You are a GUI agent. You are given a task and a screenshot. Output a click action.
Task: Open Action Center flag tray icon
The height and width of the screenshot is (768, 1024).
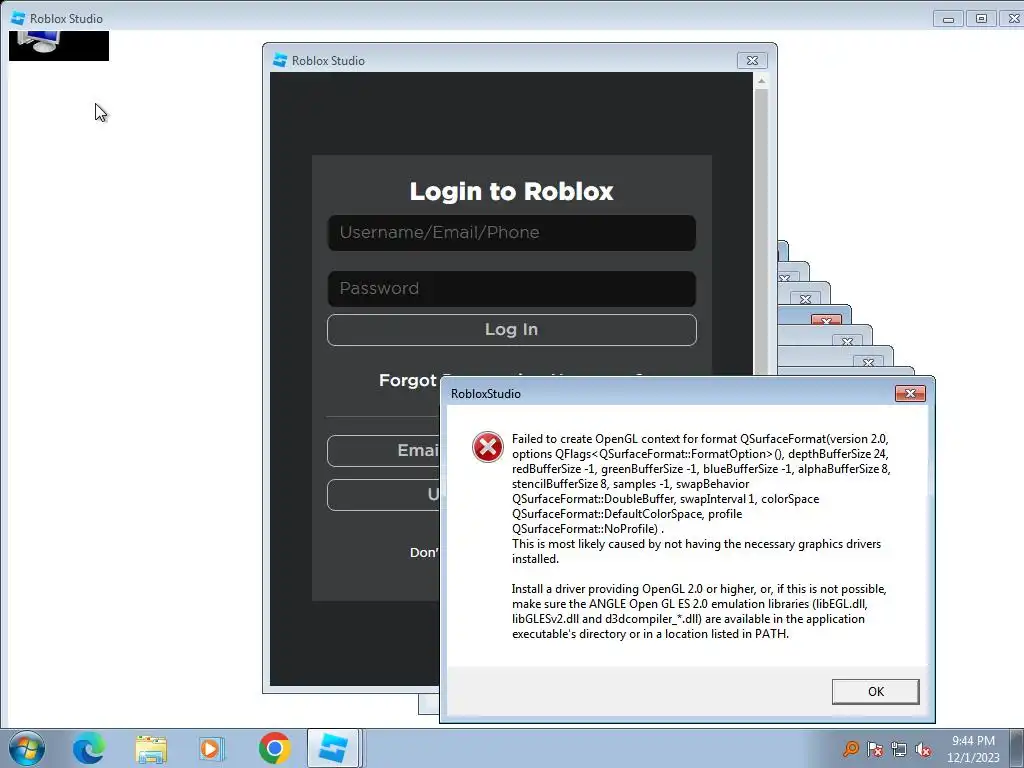pos(875,749)
